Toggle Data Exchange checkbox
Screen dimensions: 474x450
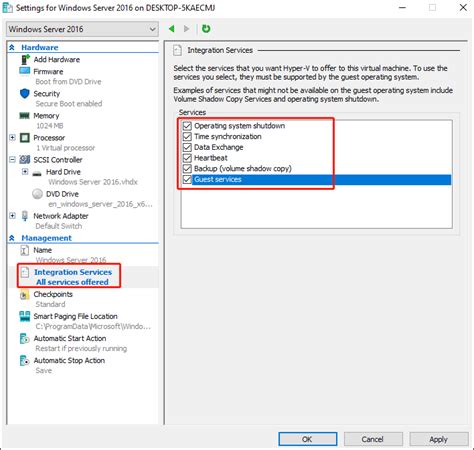[187, 147]
